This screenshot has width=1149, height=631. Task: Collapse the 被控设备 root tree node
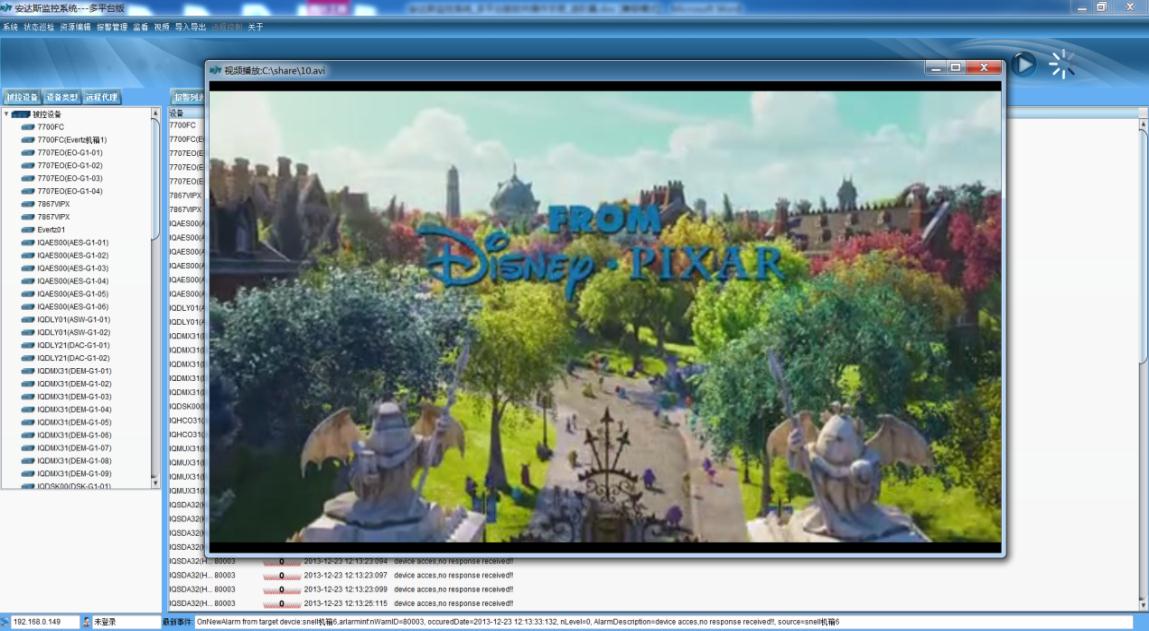[7, 114]
